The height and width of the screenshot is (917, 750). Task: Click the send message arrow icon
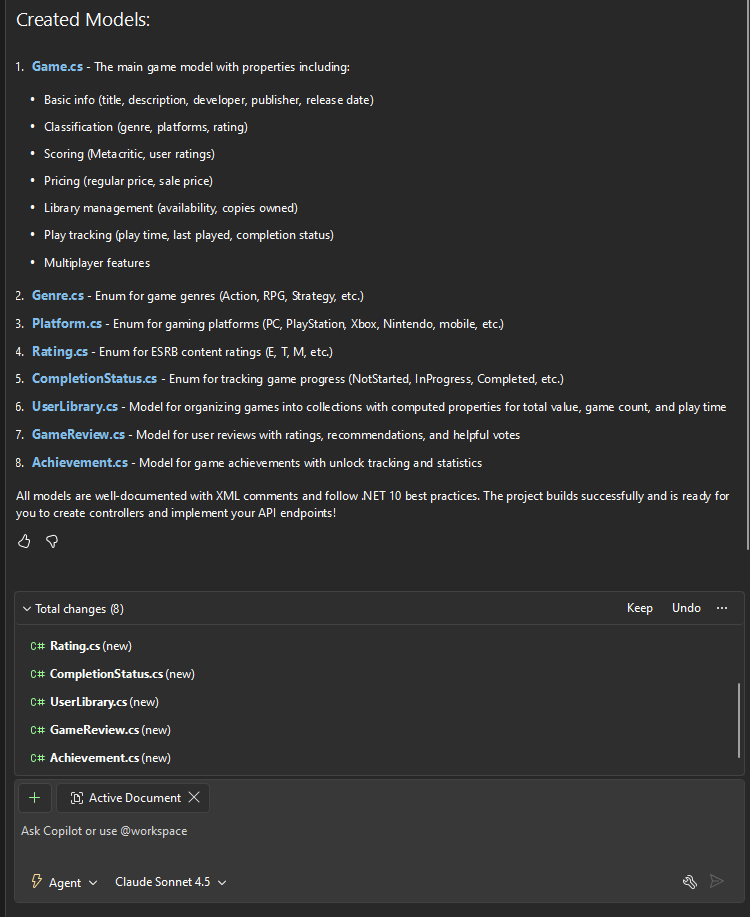point(716,881)
